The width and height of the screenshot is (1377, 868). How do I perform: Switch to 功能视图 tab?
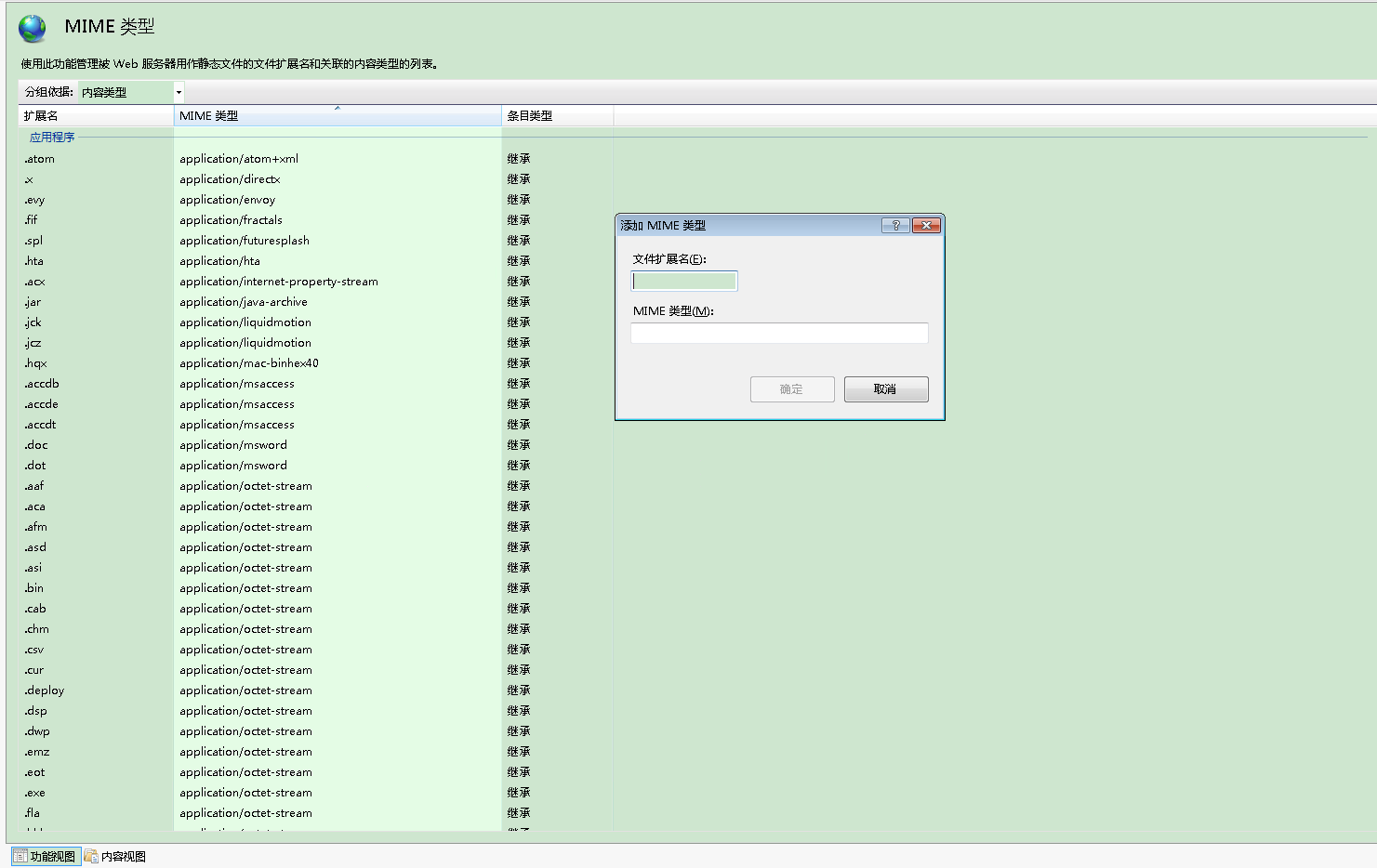[45, 856]
